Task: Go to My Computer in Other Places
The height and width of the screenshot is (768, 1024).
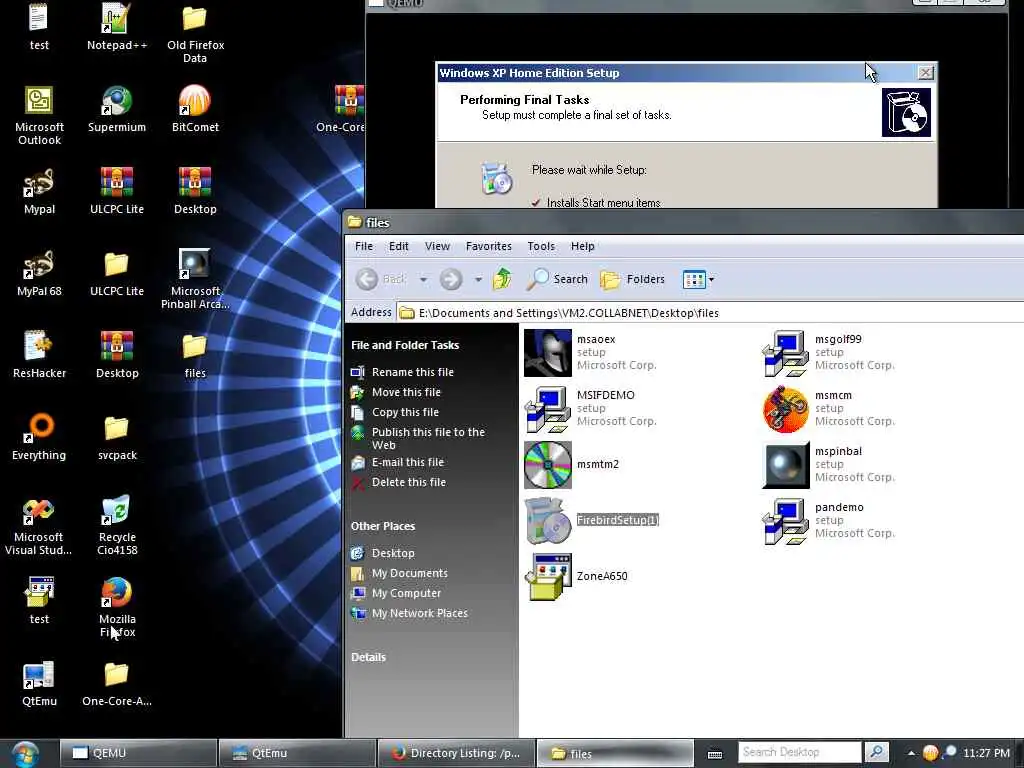Action: [x=406, y=593]
